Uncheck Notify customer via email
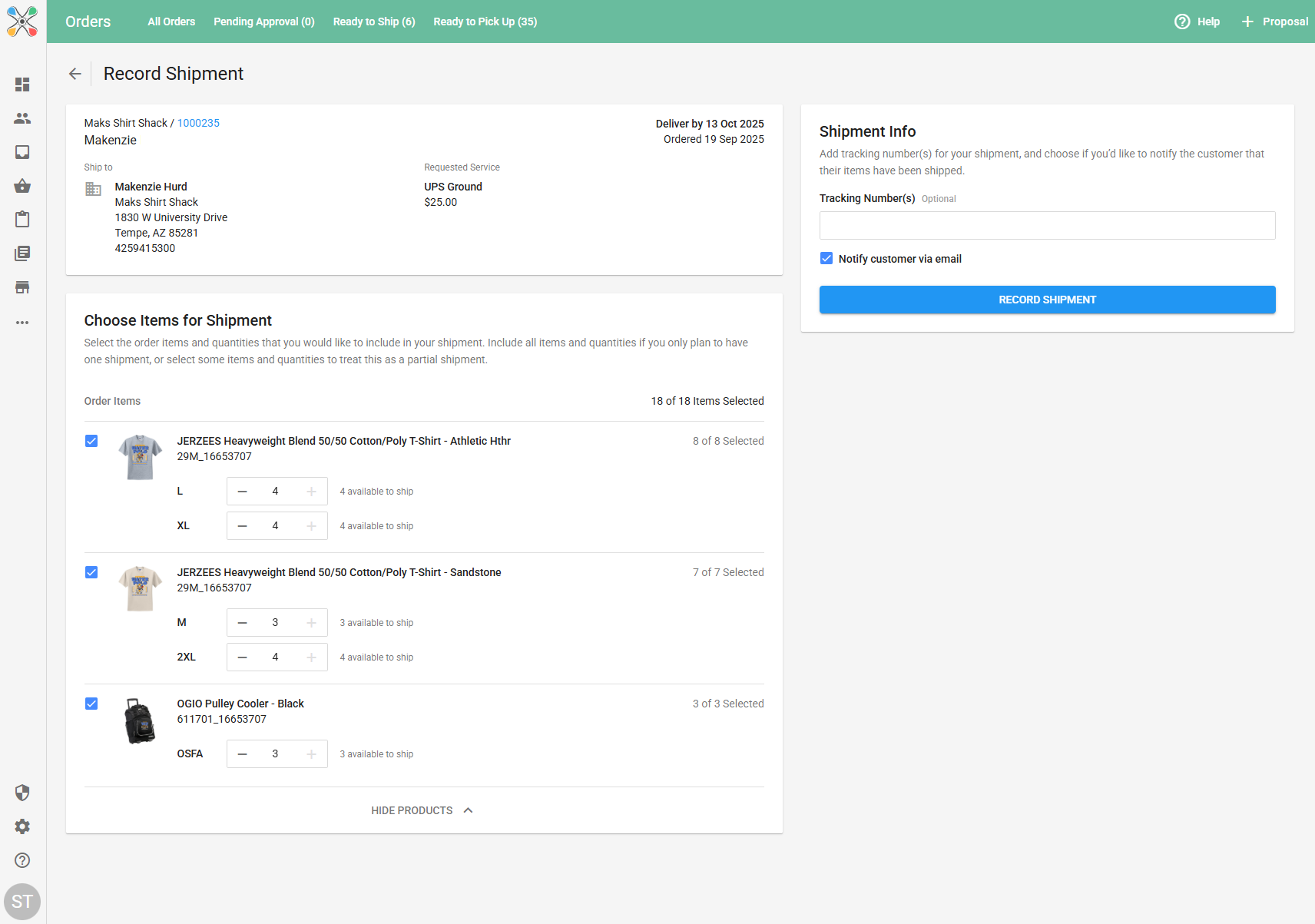This screenshot has width=1315, height=924. coord(826,259)
